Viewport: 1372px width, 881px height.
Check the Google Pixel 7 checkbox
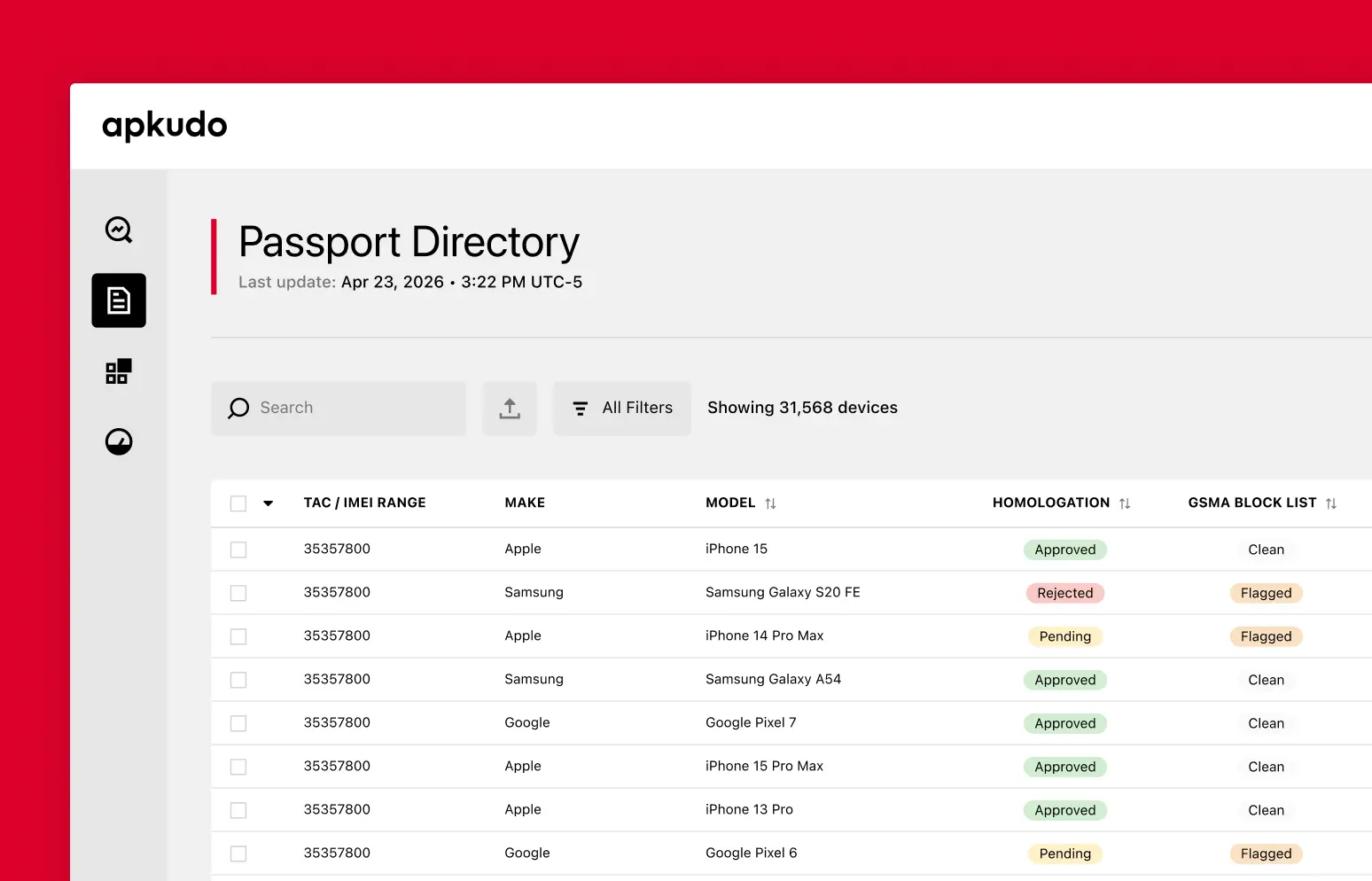point(238,723)
